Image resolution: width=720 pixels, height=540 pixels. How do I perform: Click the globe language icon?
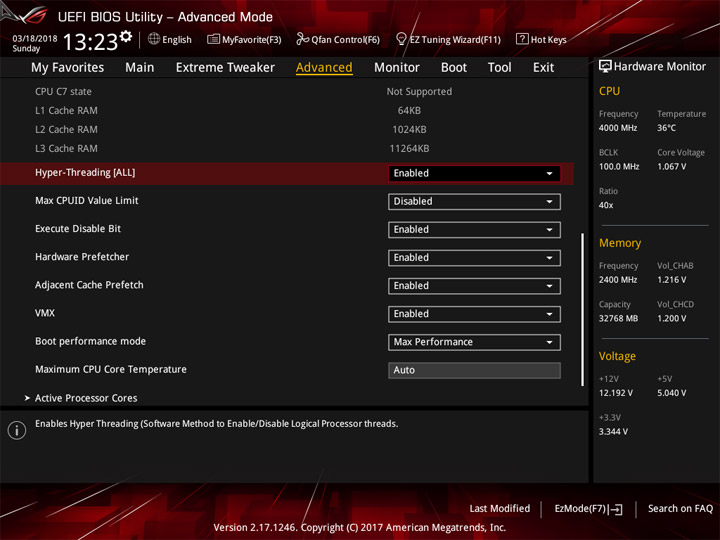(154, 39)
